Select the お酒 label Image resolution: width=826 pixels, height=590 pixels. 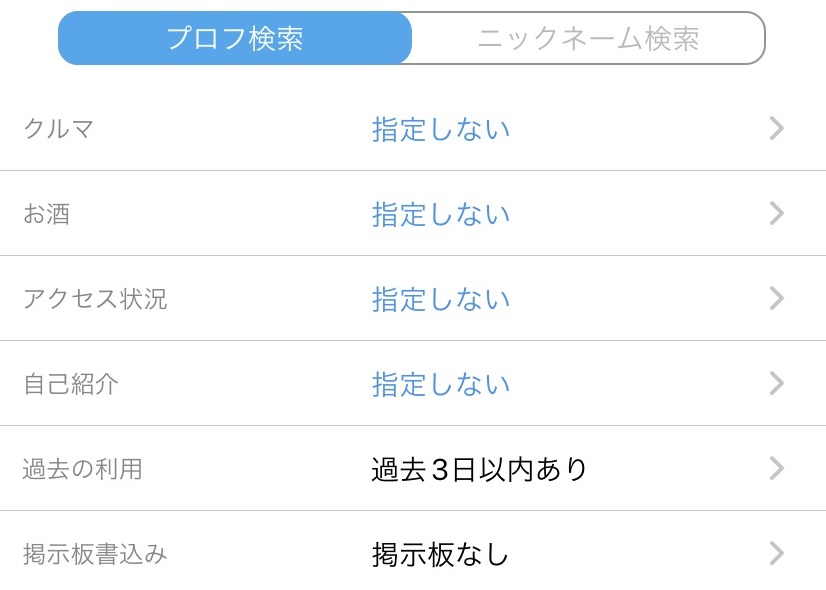pyautogui.click(x=47, y=214)
